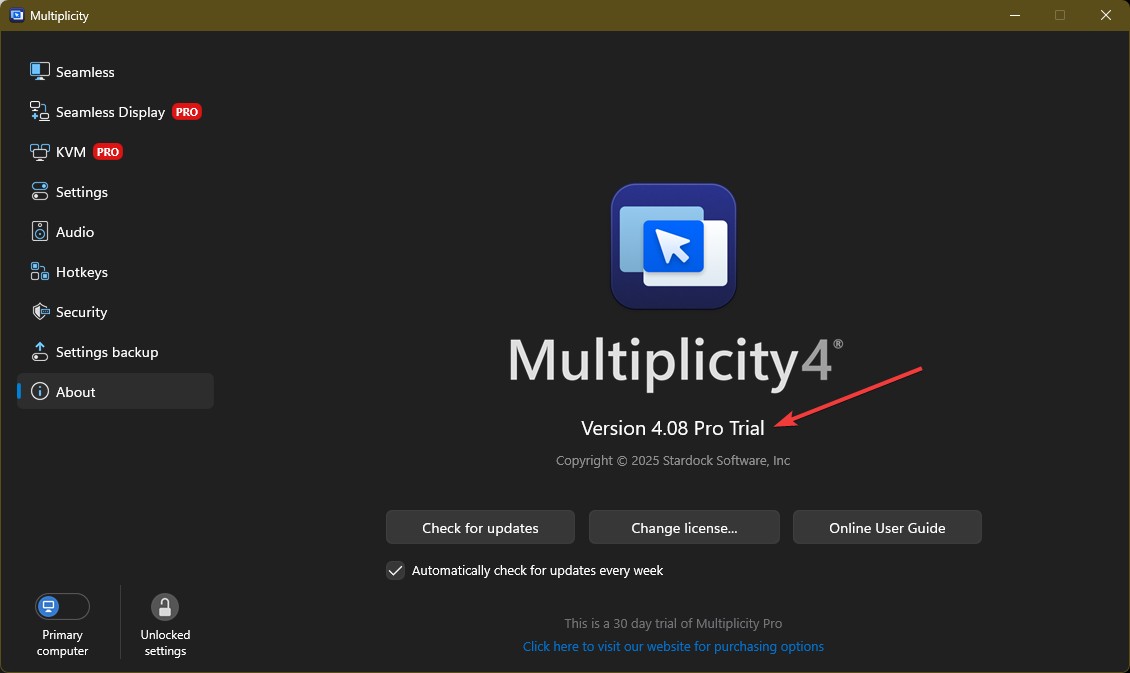Viewport: 1130px width, 673px height.
Task: Click the Settings sliders icon
Action: tap(40, 191)
